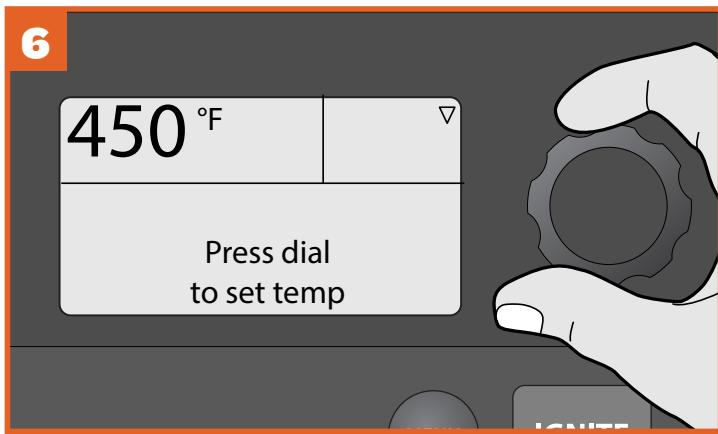The width and height of the screenshot is (718, 434).
Task: Click the °F unit symbol
Action: [x=210, y=119]
